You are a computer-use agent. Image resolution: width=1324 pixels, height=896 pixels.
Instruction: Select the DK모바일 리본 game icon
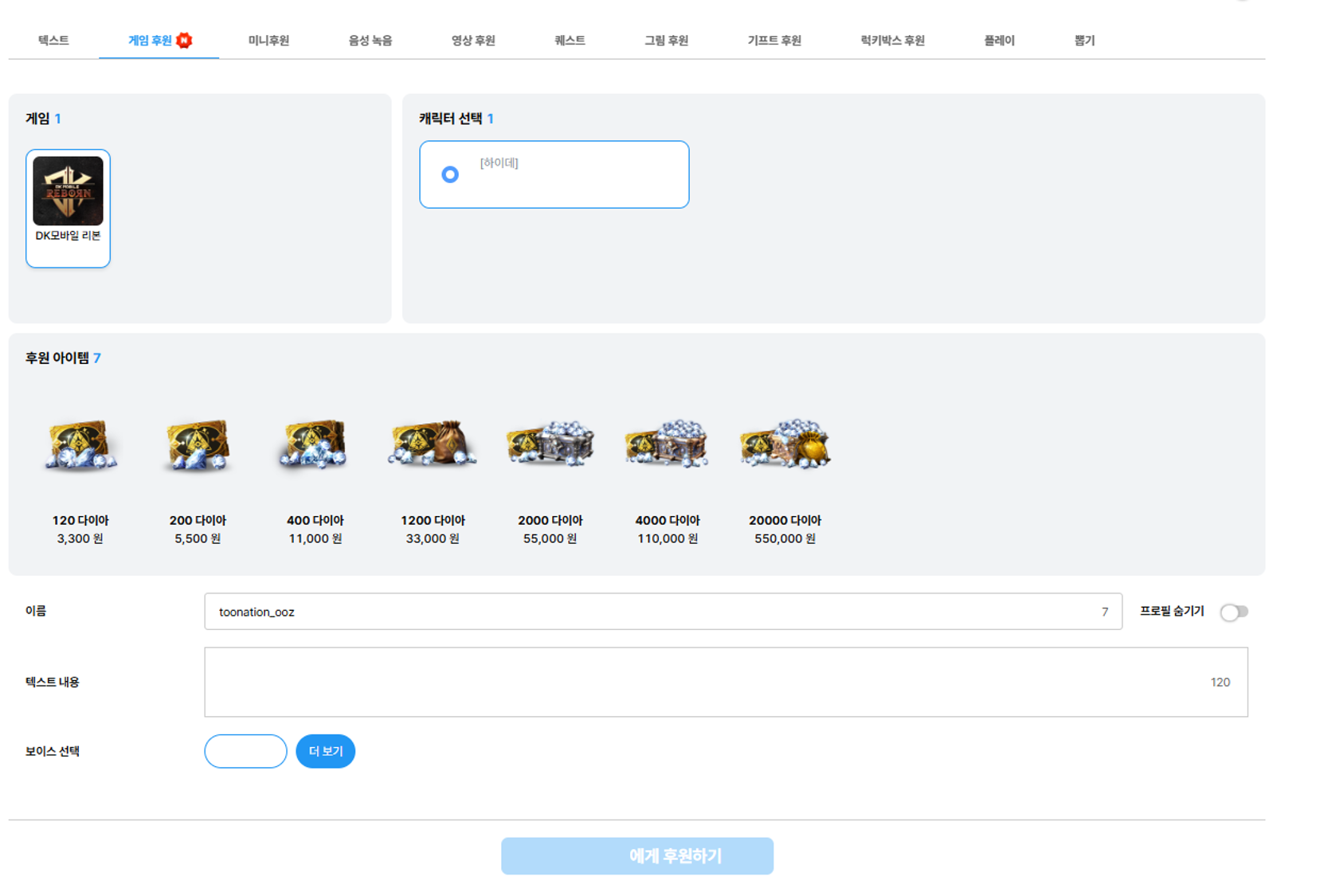pyautogui.click(x=68, y=191)
